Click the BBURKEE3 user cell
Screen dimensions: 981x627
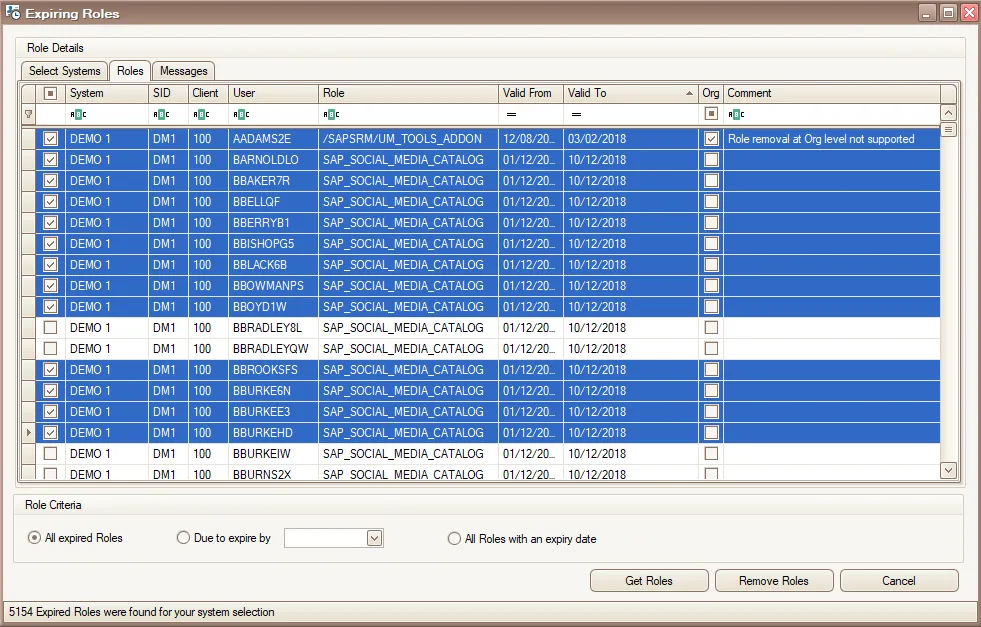273,412
